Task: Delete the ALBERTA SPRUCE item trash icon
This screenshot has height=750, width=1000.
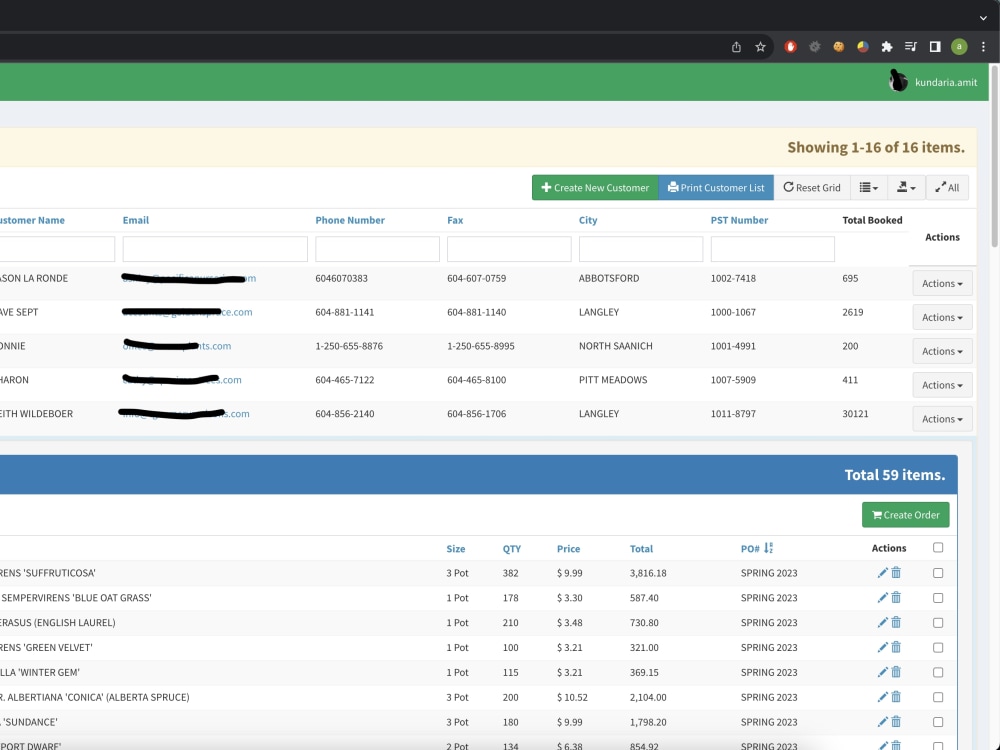Action: click(896, 697)
